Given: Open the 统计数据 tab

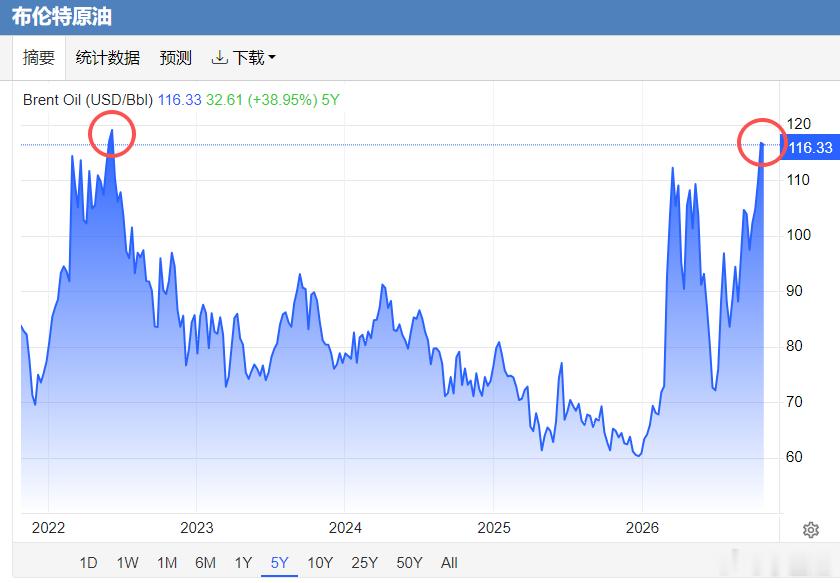Looking at the screenshot, I should [x=108, y=57].
